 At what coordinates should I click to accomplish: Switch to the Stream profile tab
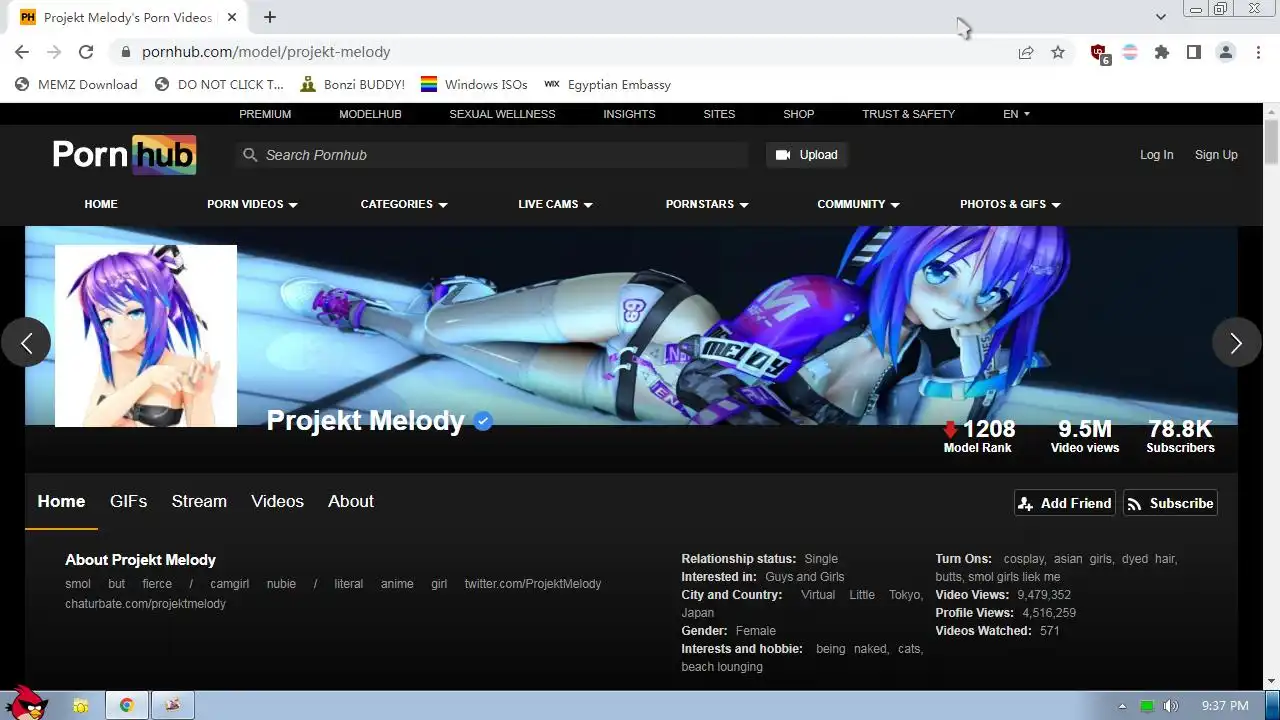[199, 501]
